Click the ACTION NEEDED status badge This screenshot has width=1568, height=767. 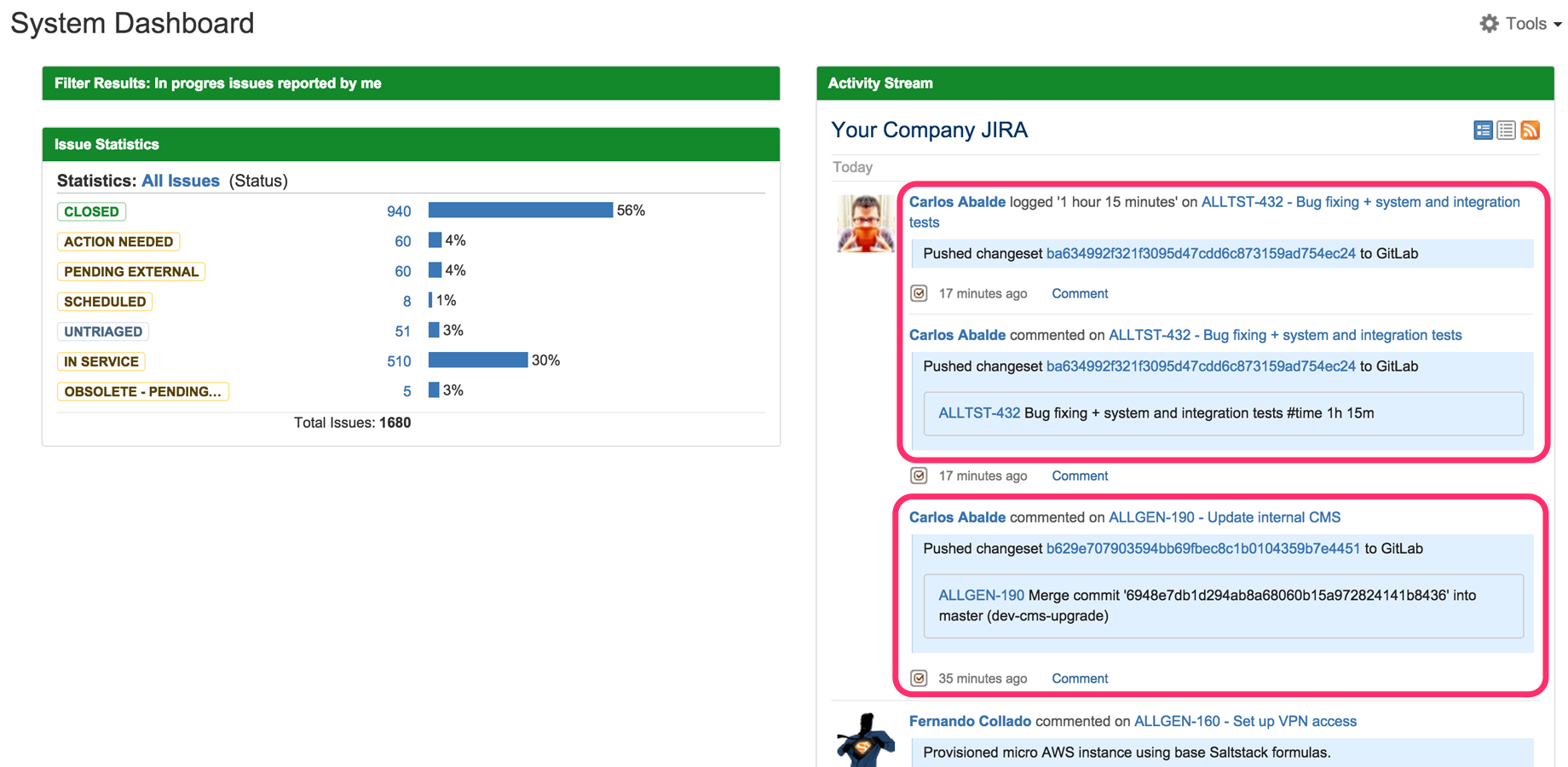pos(118,241)
